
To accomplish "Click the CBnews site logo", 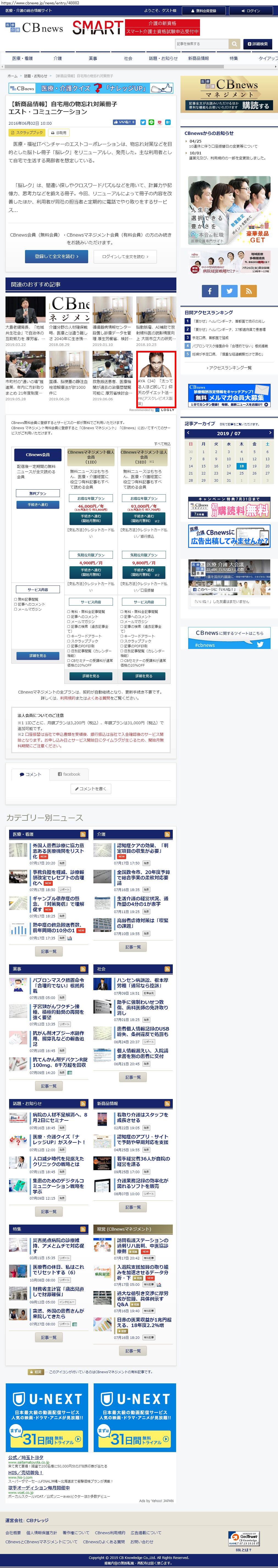I will click(x=34, y=27).
